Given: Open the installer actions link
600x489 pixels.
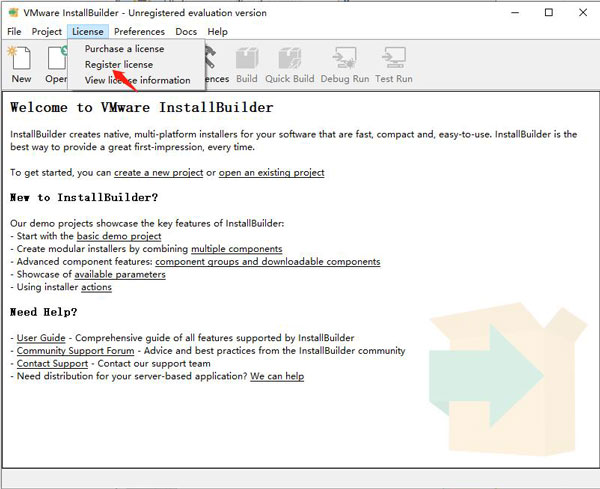Looking at the screenshot, I should point(96,287).
